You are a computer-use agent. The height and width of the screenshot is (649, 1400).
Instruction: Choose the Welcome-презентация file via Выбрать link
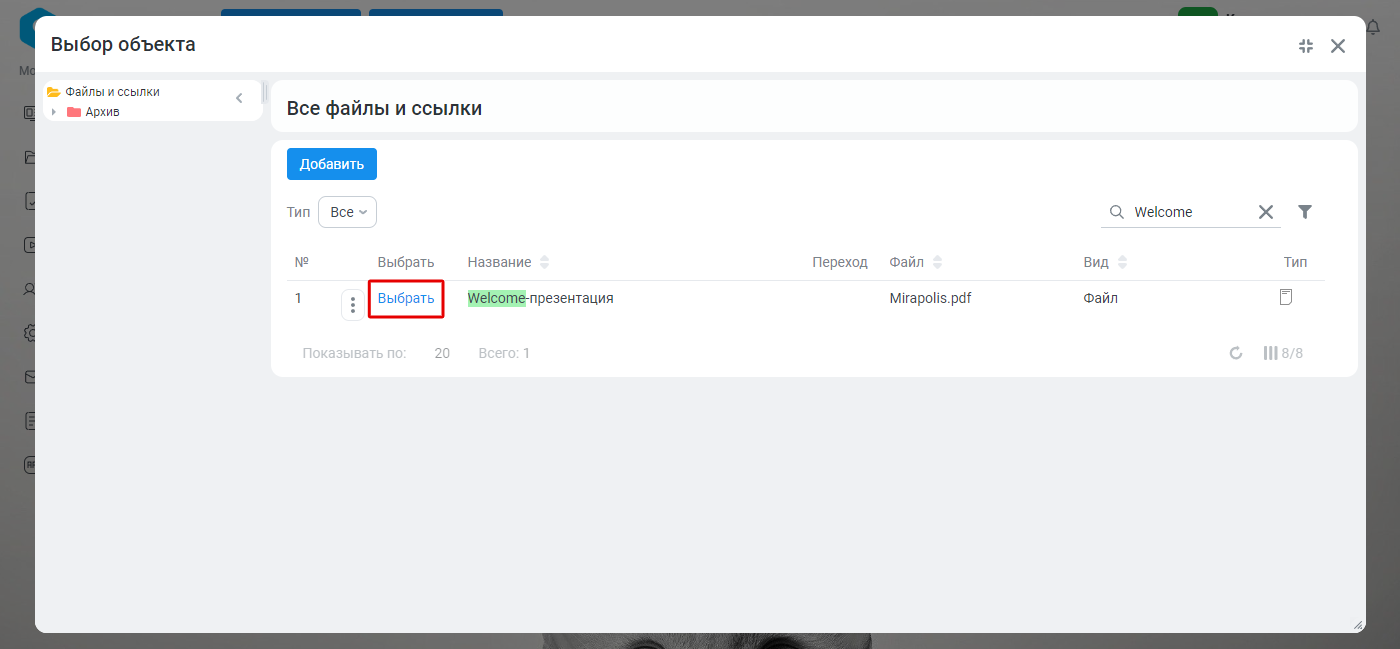(406, 298)
